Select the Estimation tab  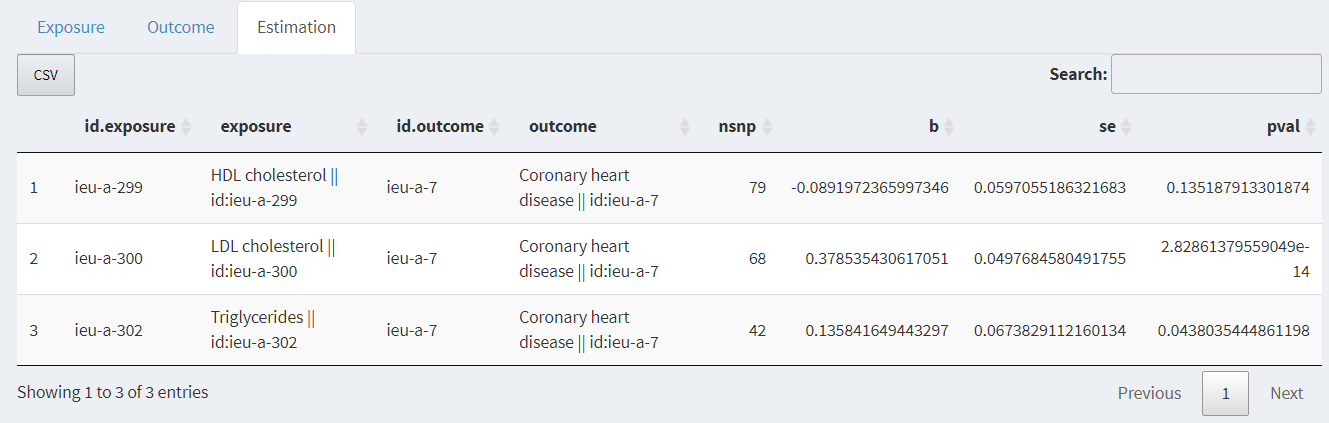pyautogui.click(x=296, y=27)
